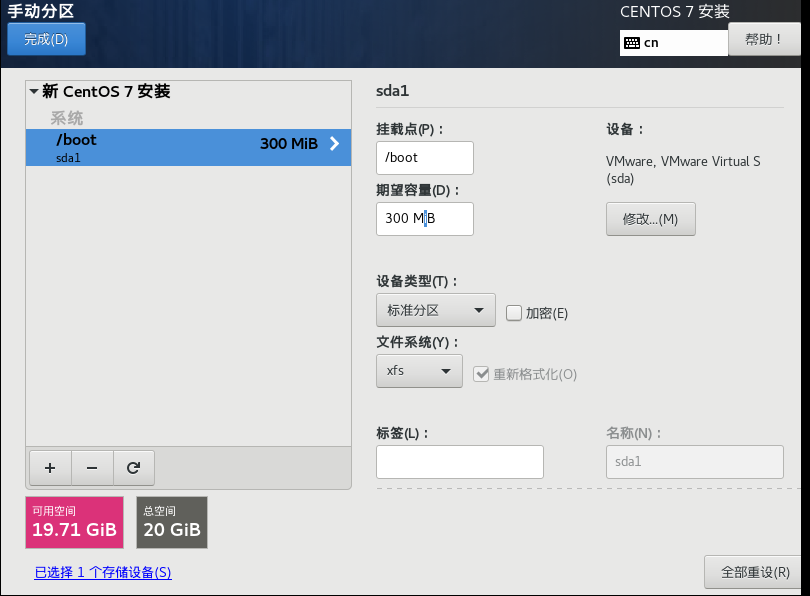Click the VMware, VMware Virtual S (sda) text
This screenshot has height=596, width=810.
coord(683,170)
